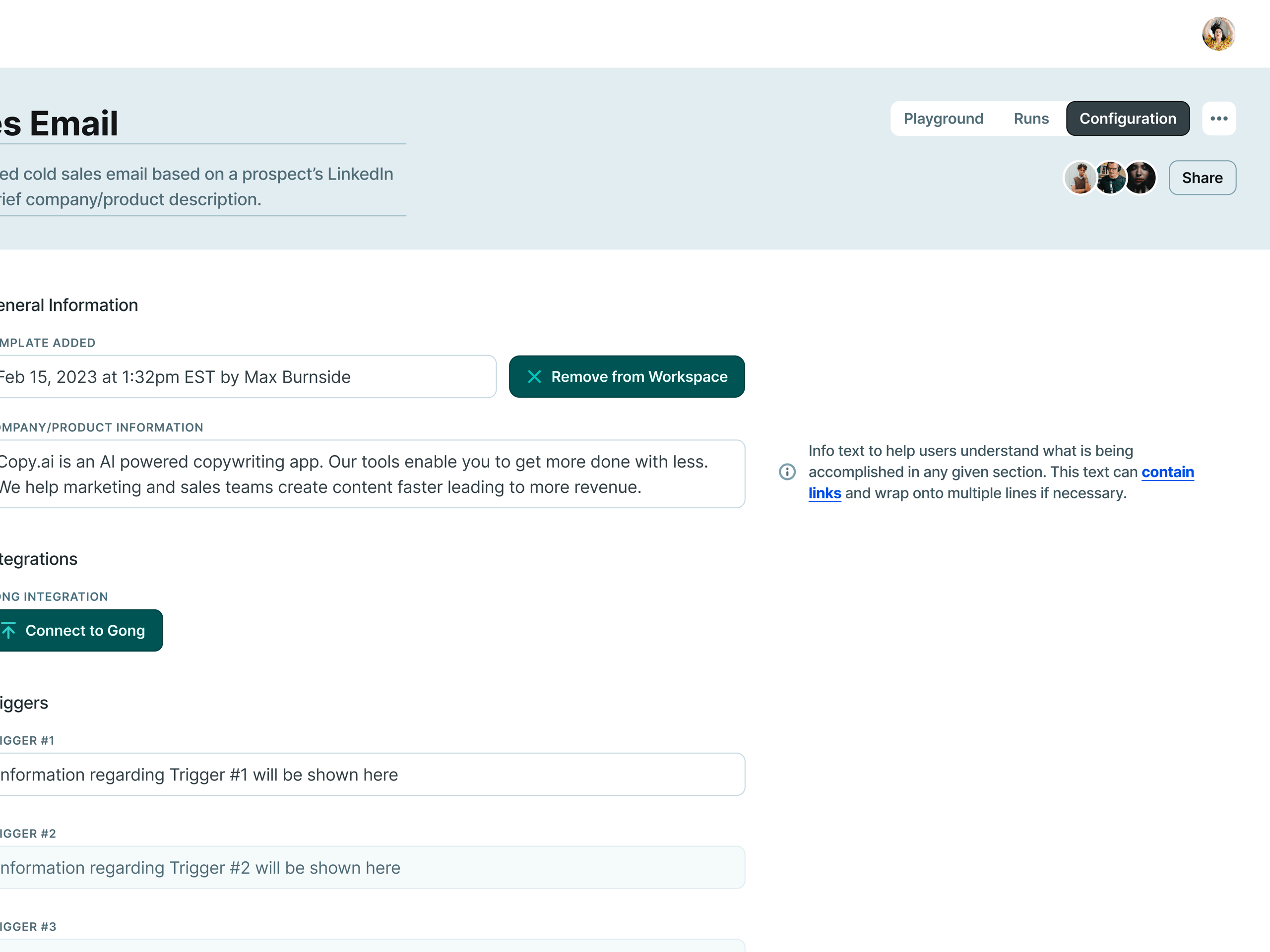Click the Trigger #2 information field

pyautogui.click(x=372, y=868)
